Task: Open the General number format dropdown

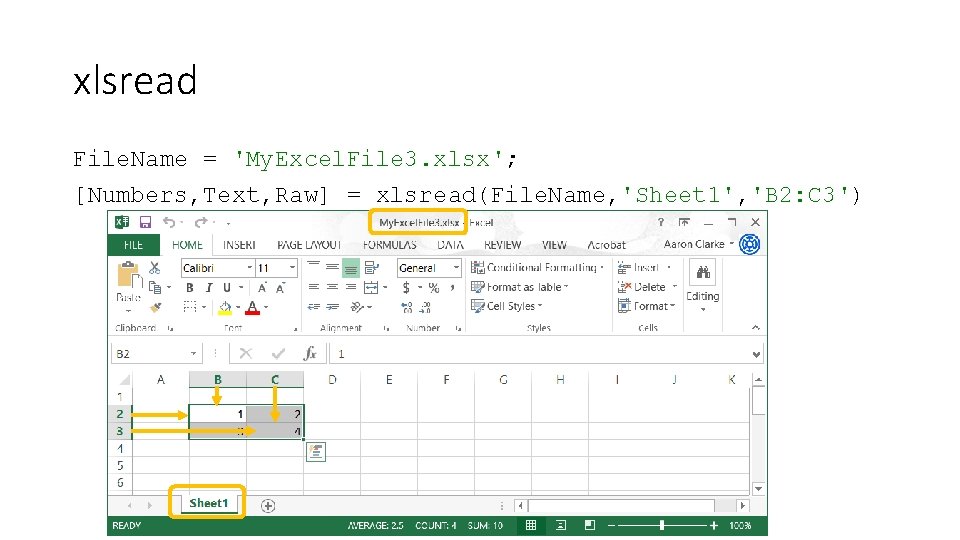Action: pyautogui.click(x=456, y=268)
